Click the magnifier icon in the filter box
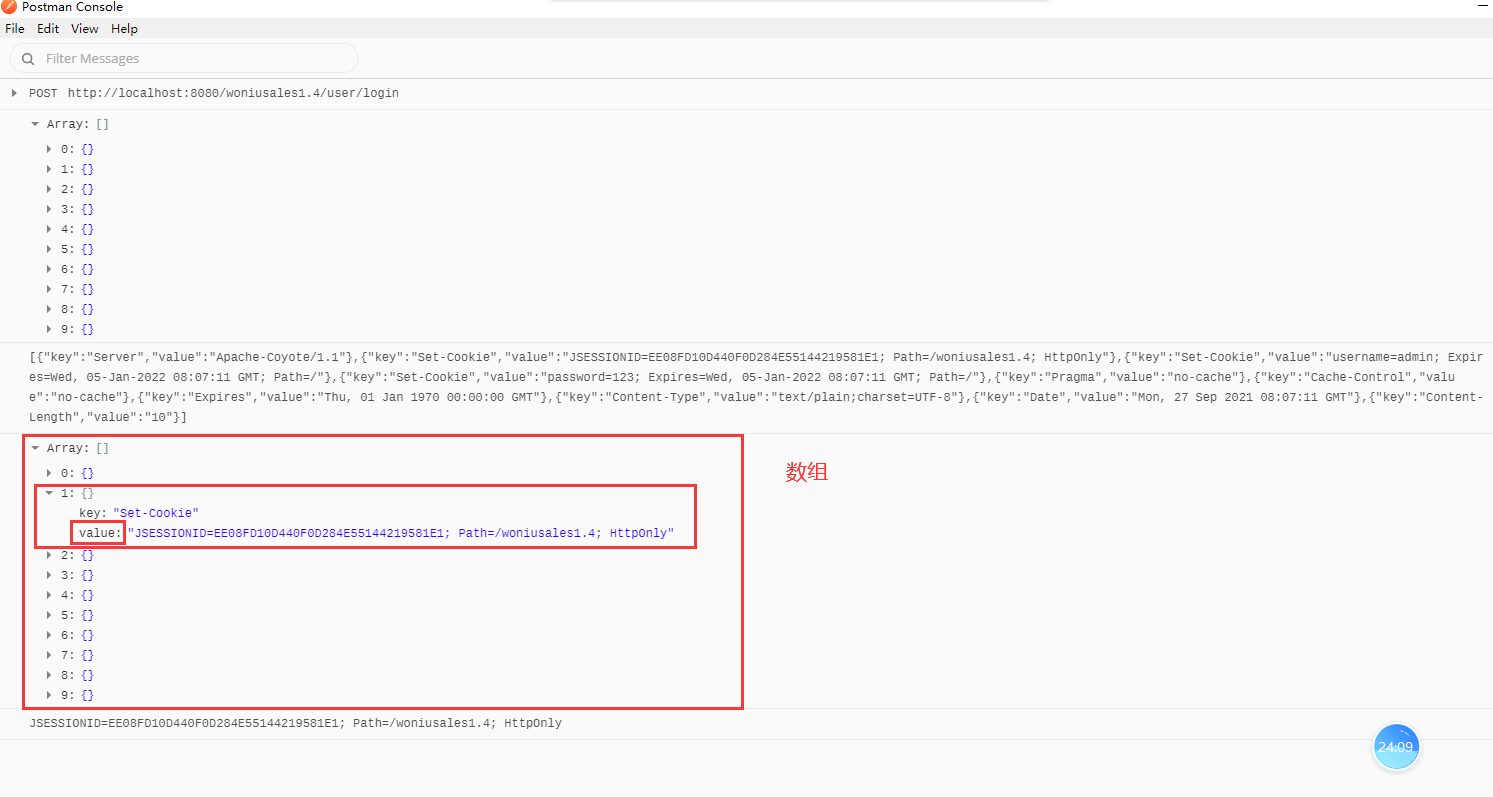This screenshot has height=797, width=1493. [28, 59]
